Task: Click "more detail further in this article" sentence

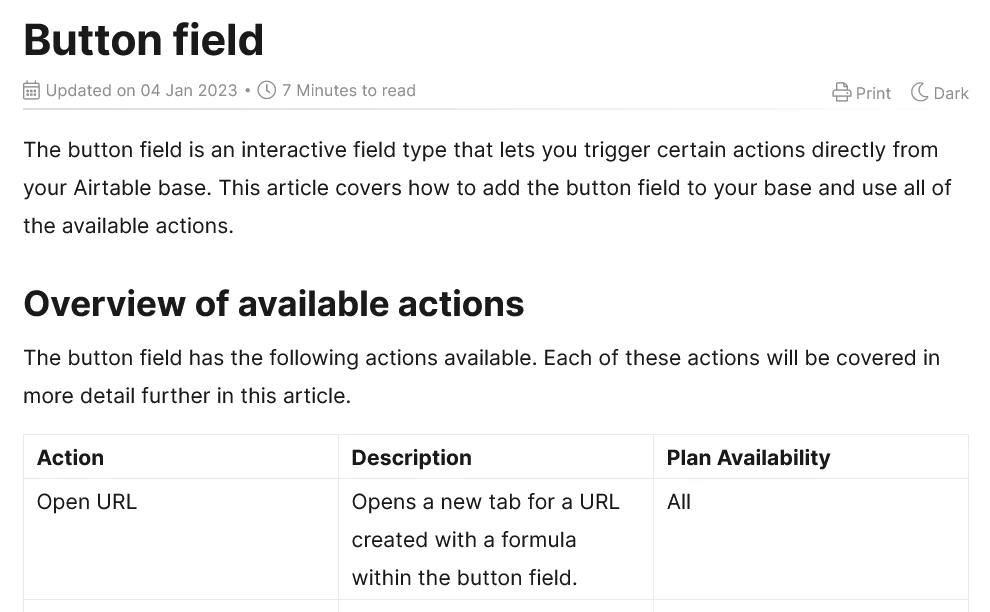Action: click(x=187, y=396)
